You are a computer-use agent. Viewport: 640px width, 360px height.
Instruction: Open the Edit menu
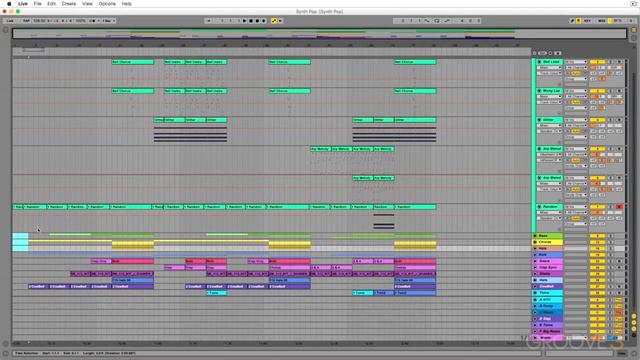click(x=51, y=4)
